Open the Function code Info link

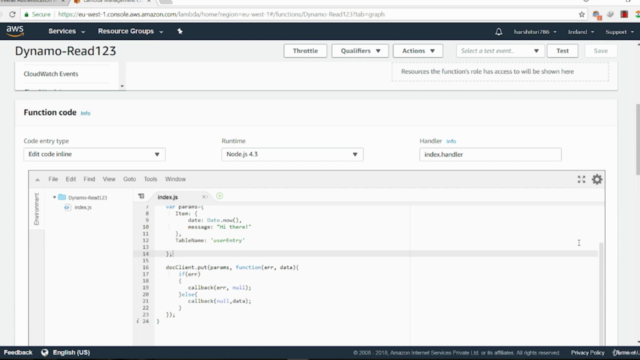click(x=85, y=113)
